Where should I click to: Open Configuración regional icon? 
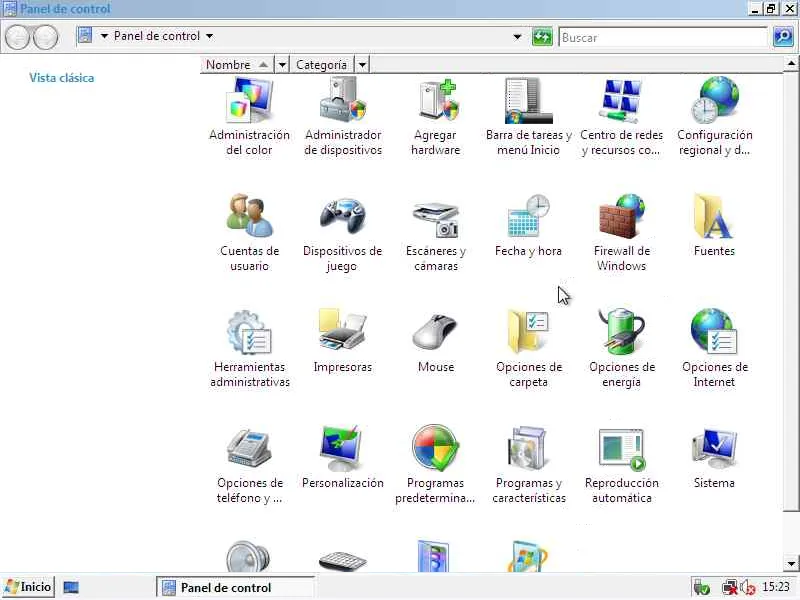click(x=715, y=100)
